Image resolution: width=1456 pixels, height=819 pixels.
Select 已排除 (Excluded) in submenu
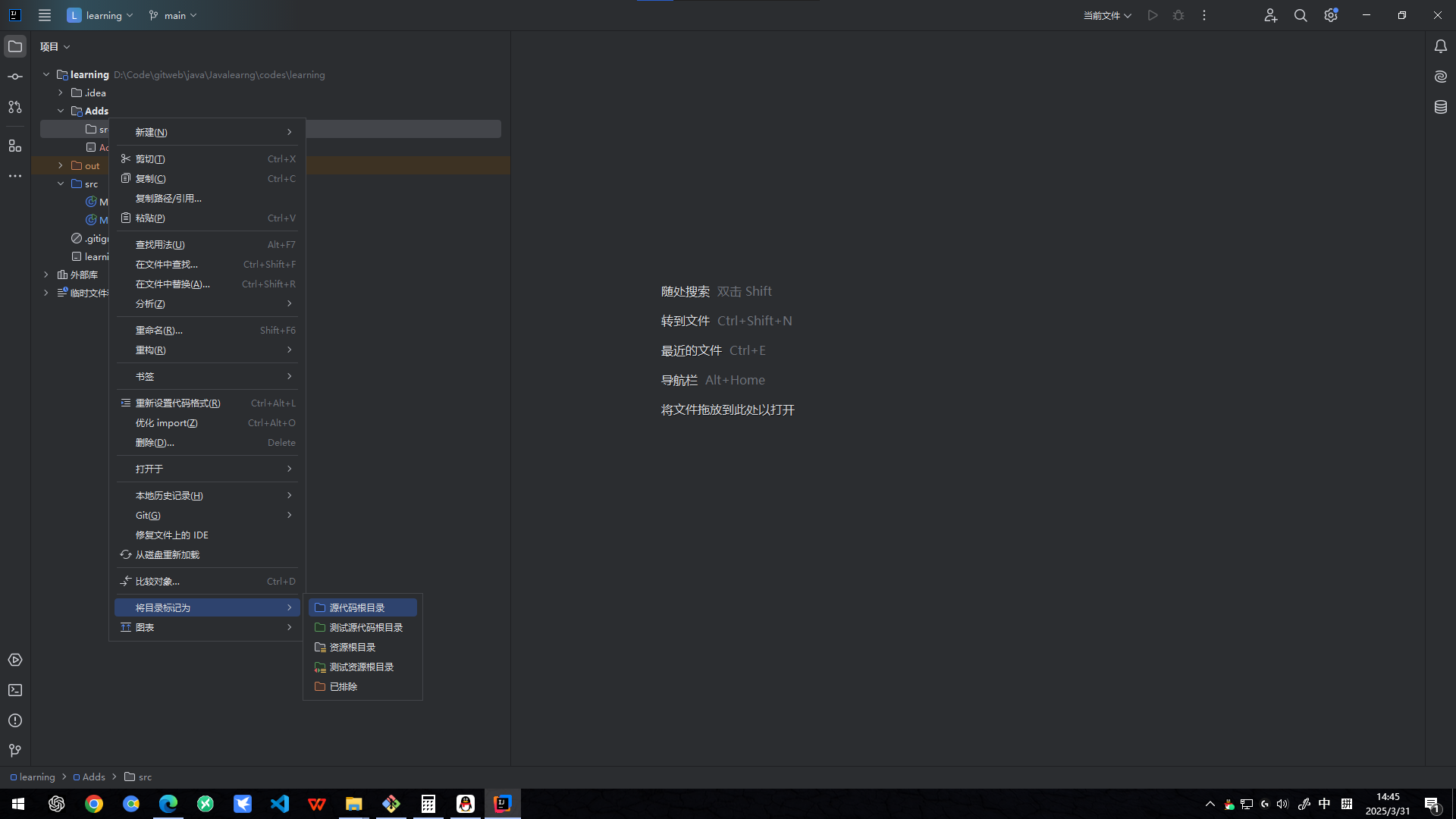(x=344, y=686)
